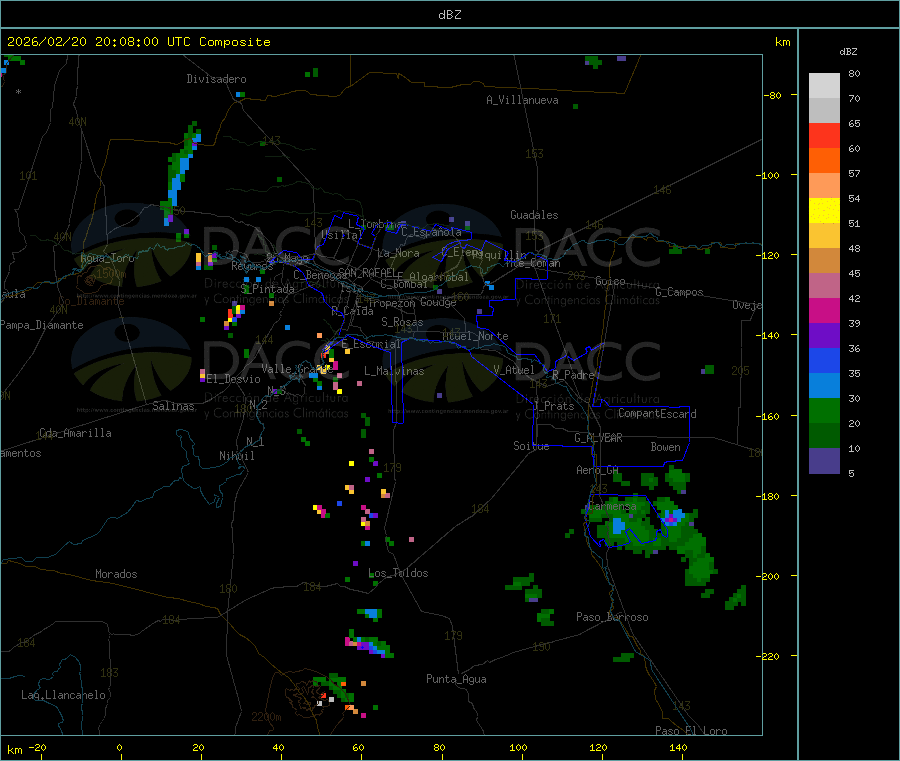This screenshot has height=761, width=900.
Task: Click the Morados map label
Action: click(x=117, y=574)
